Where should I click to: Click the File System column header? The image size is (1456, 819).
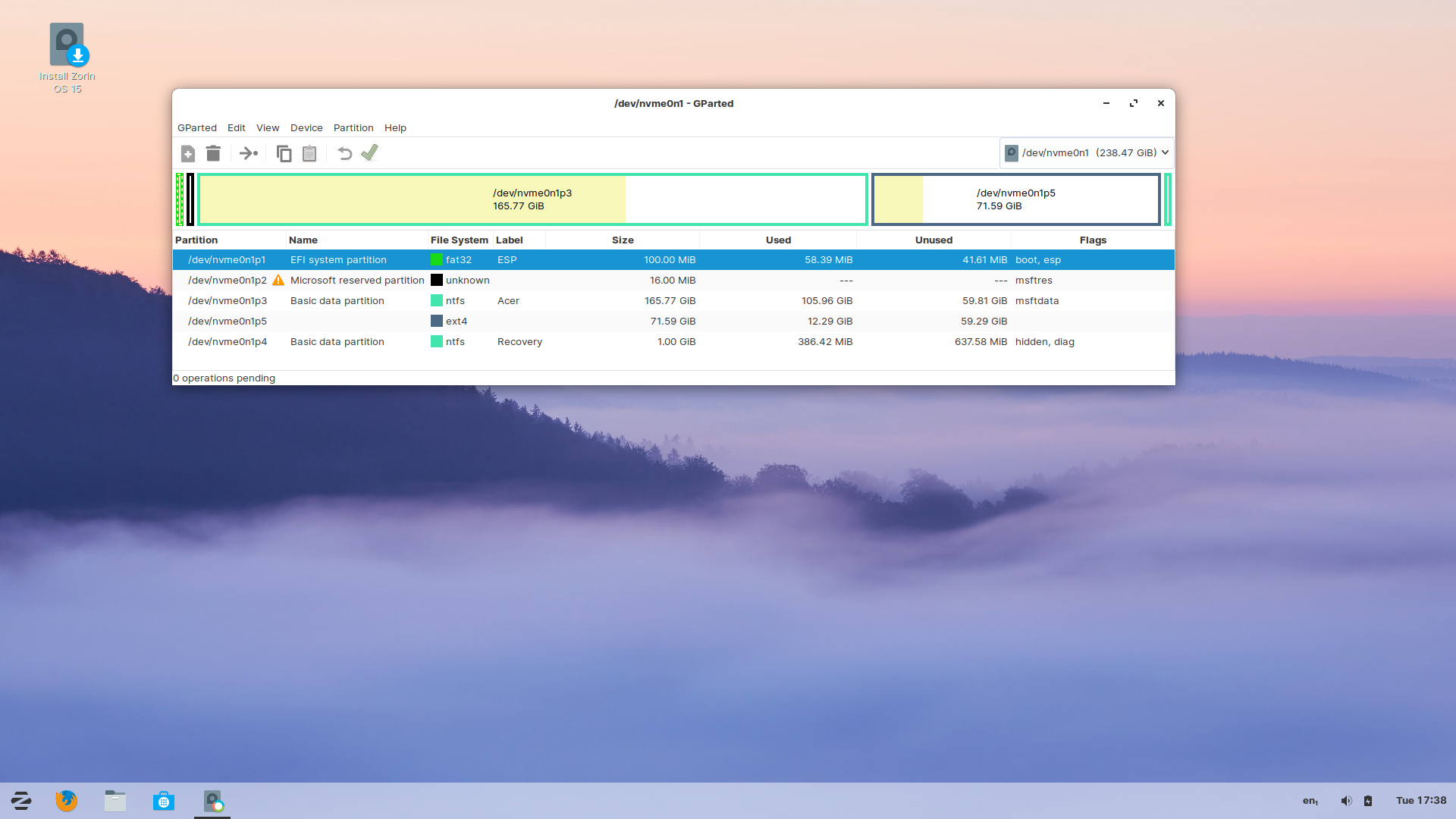coord(459,240)
